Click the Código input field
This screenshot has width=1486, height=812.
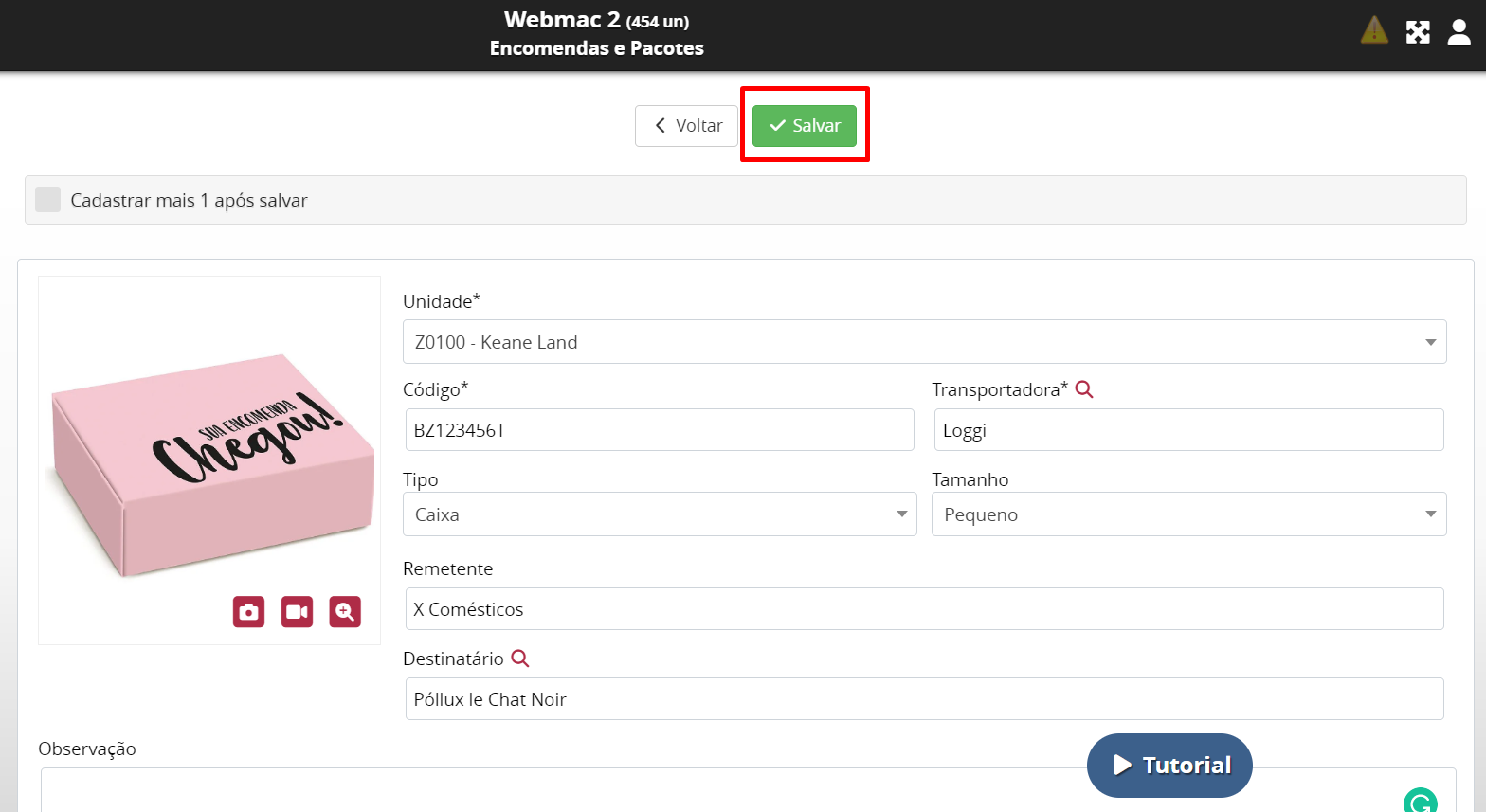point(660,430)
